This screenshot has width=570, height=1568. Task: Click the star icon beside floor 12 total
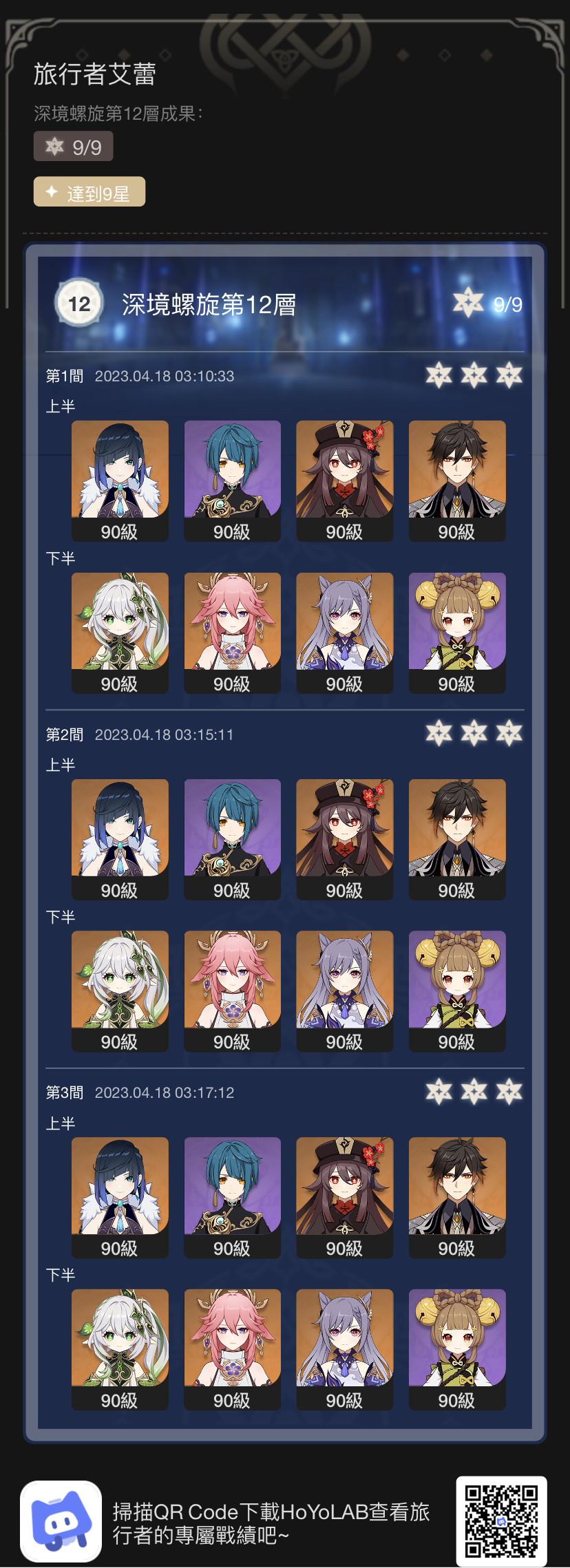click(468, 304)
